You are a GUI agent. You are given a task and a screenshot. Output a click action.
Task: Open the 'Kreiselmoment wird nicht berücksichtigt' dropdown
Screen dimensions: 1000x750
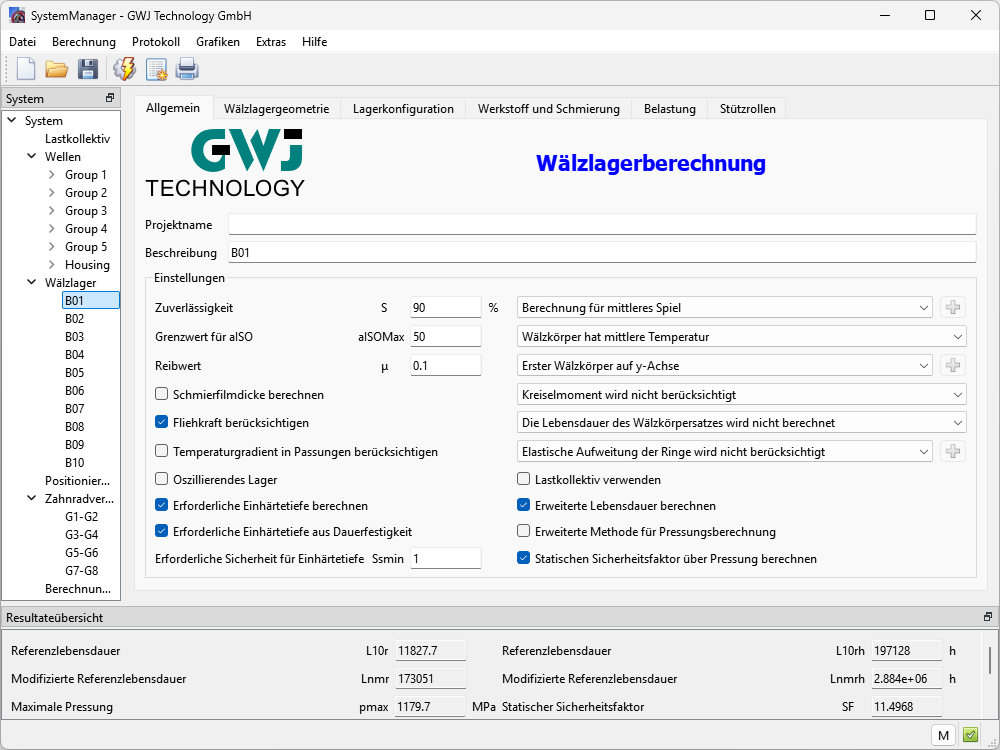click(741, 395)
